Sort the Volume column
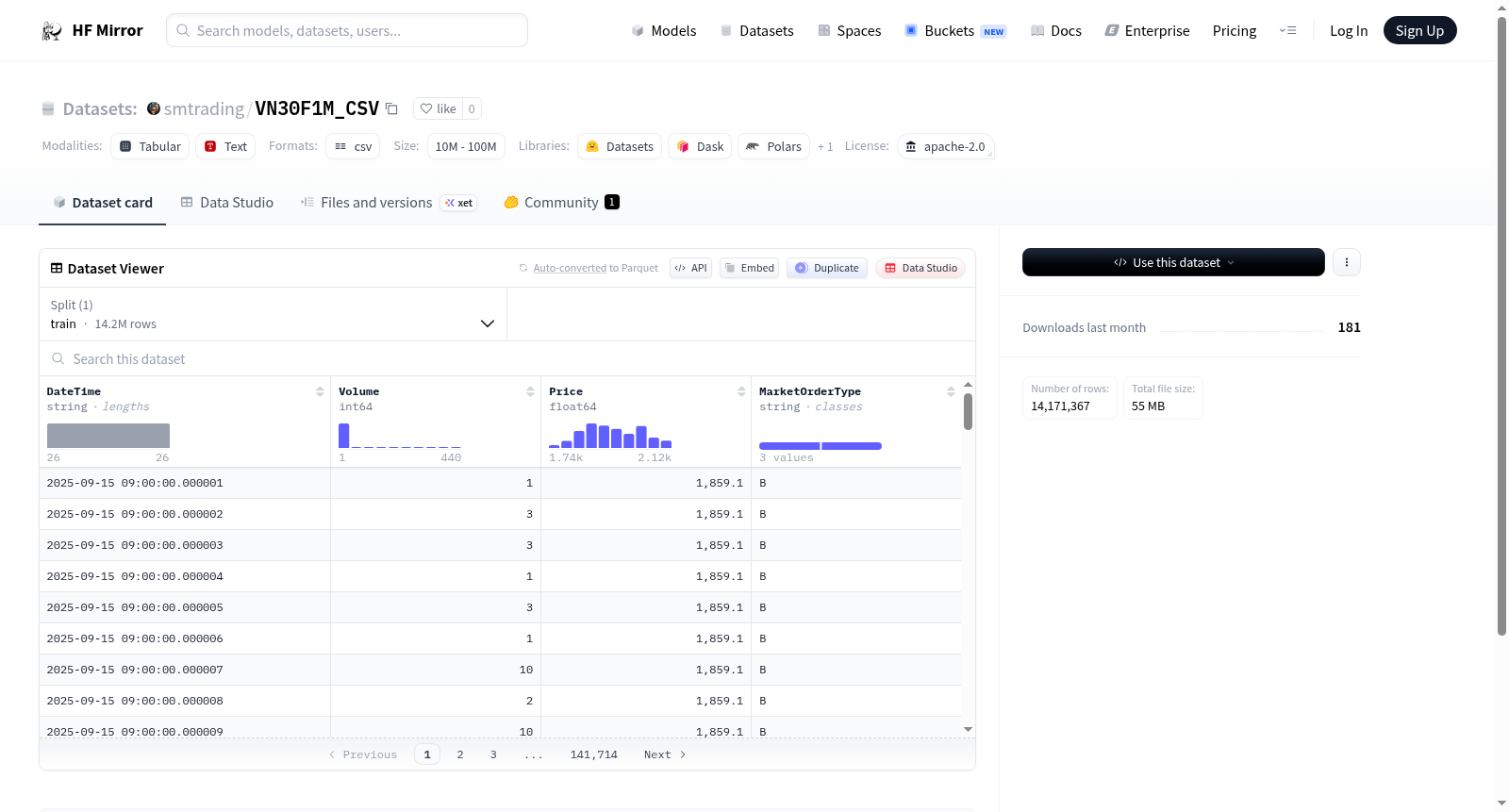1509x812 pixels. [530, 391]
